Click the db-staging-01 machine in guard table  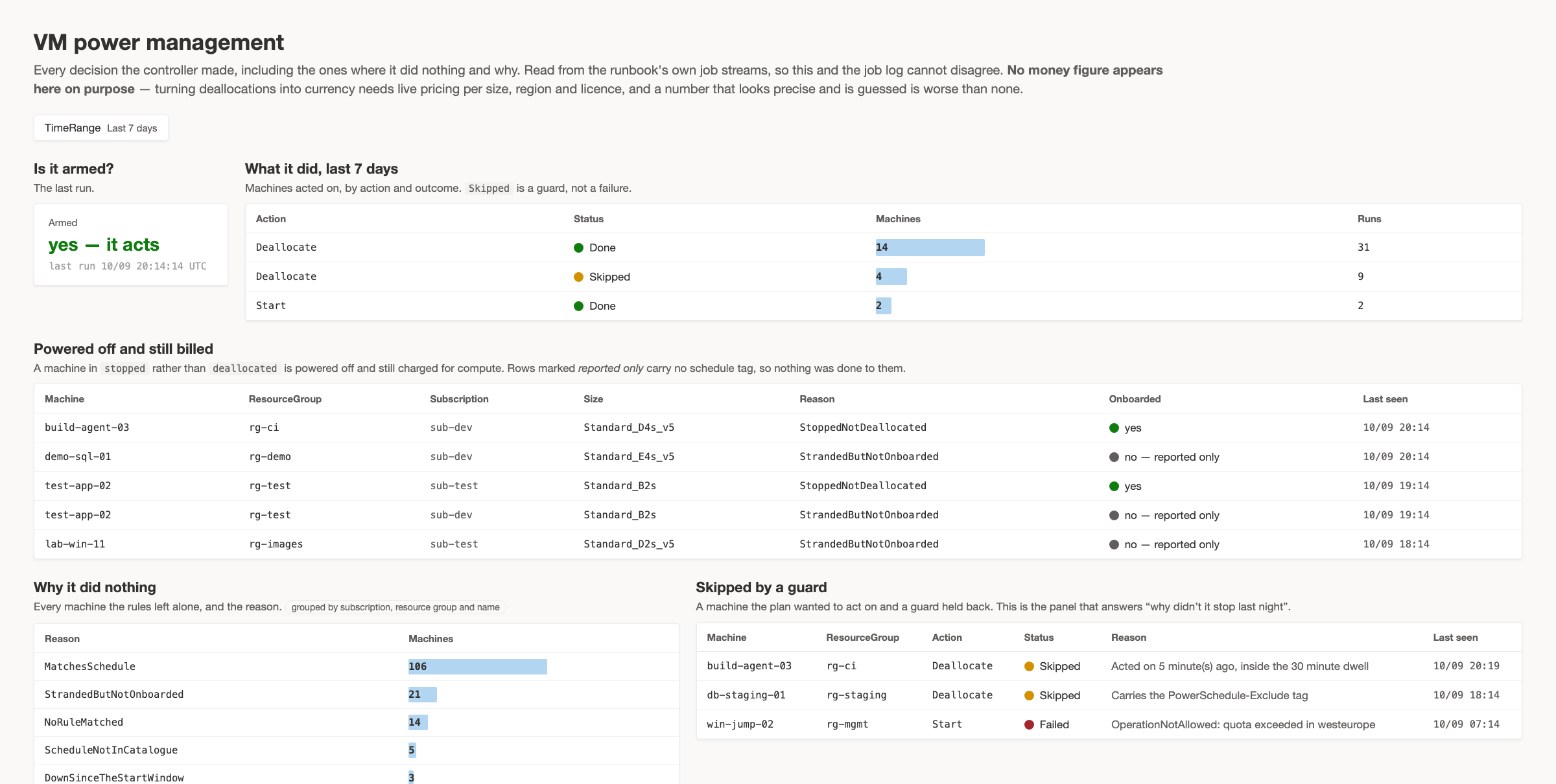pyautogui.click(x=746, y=695)
